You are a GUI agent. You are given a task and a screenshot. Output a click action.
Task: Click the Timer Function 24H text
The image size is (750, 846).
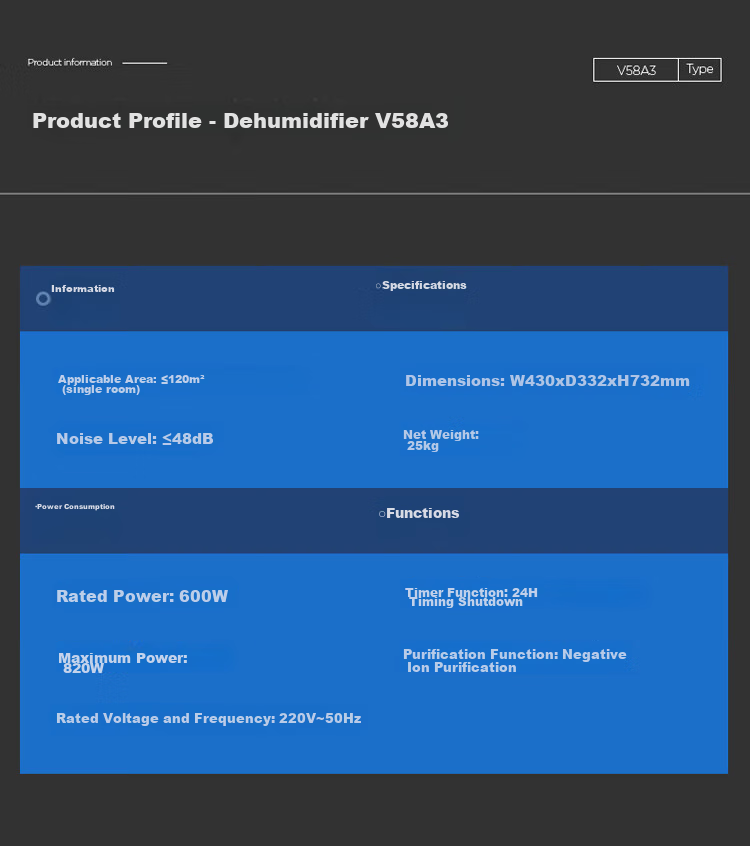click(471, 597)
